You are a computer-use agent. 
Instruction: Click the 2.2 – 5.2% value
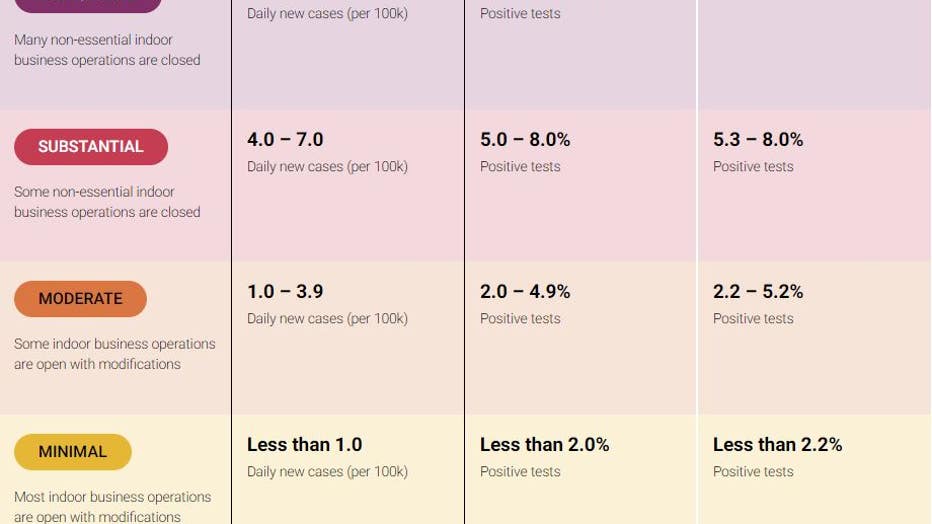tap(758, 292)
